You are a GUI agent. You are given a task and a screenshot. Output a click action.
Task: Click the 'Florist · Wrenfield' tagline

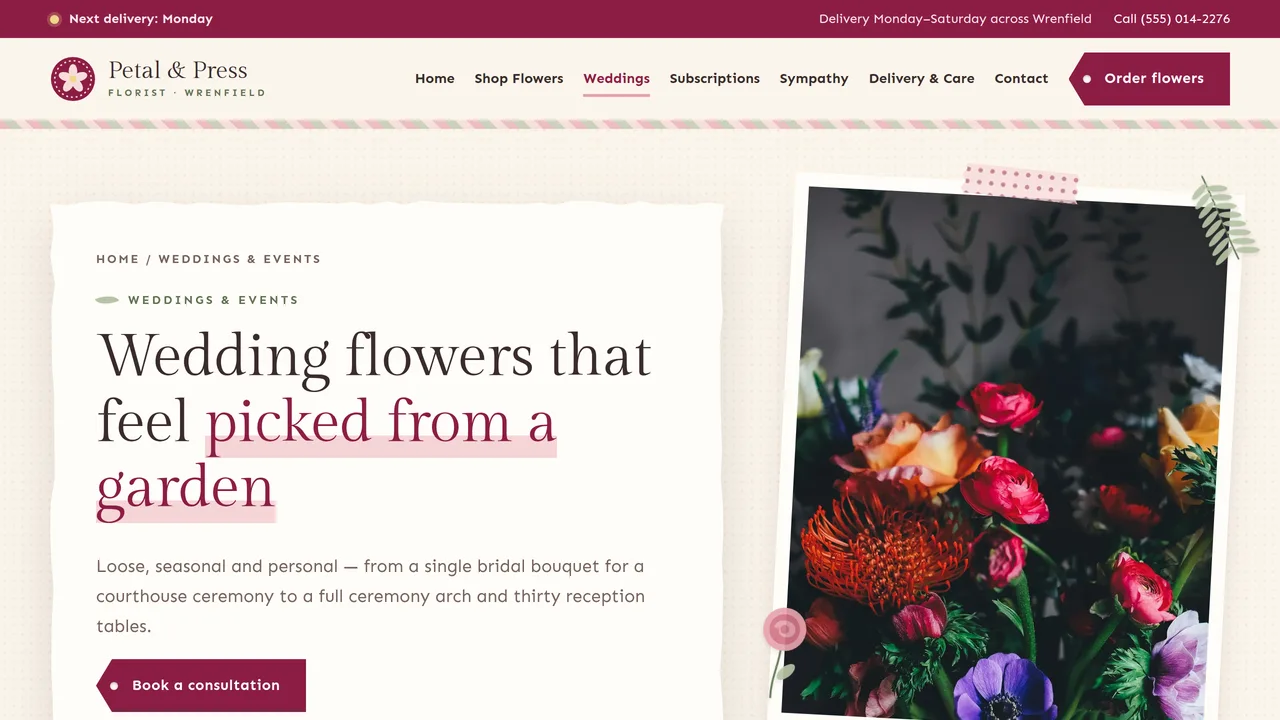[x=187, y=93]
